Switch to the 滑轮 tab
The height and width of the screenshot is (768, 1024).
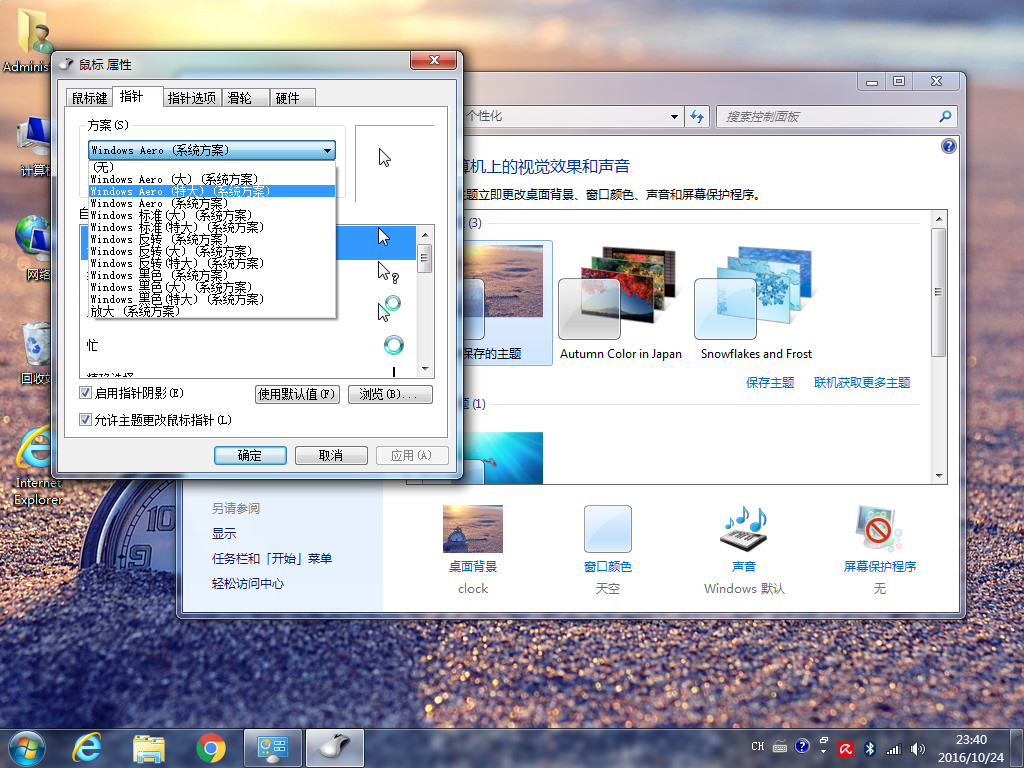pos(245,98)
